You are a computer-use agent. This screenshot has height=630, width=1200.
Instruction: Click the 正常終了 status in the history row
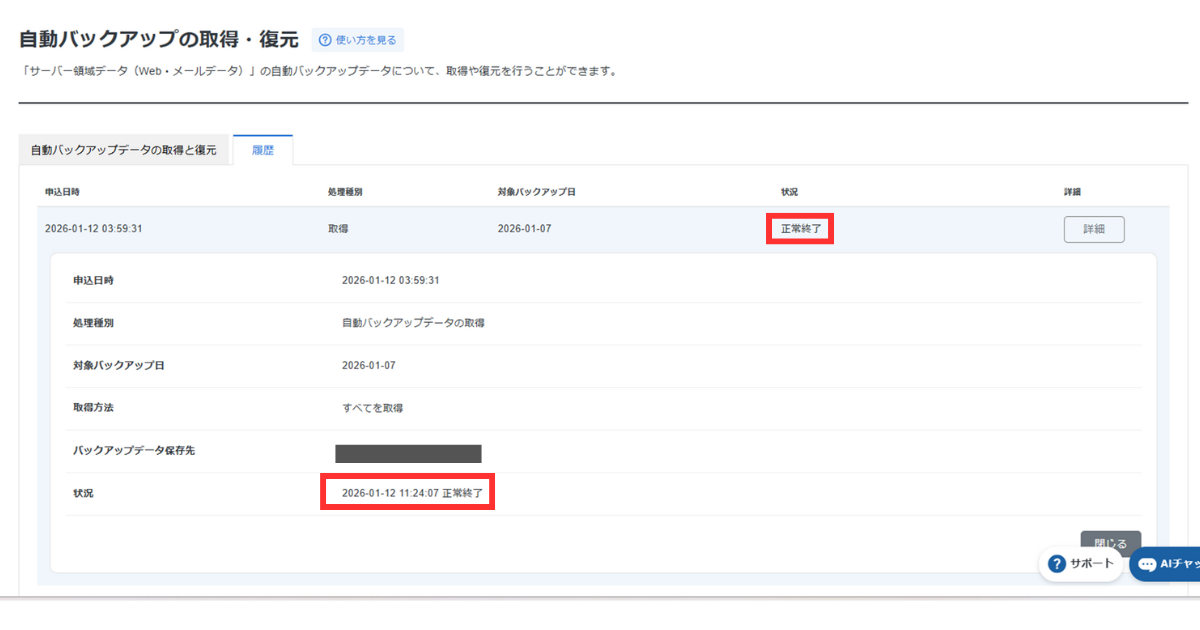[800, 229]
